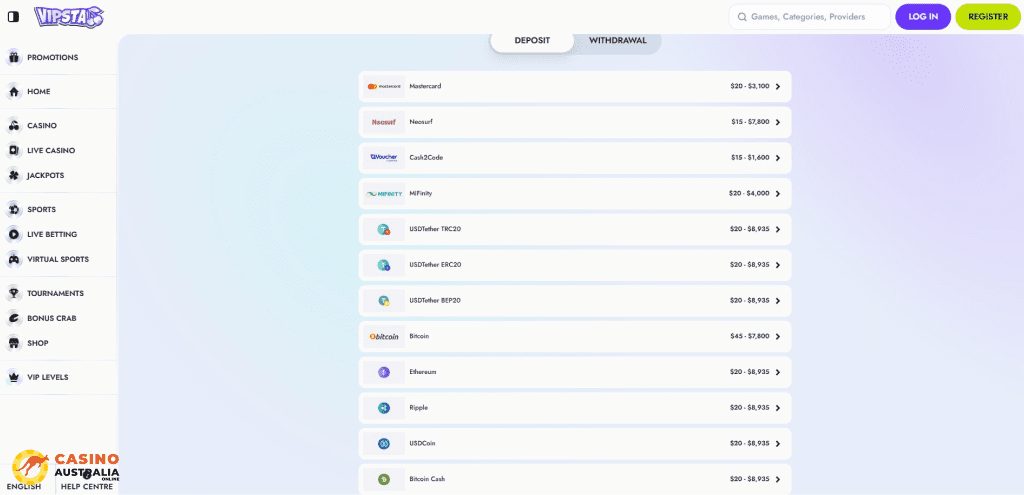Viewport: 1024px width, 495px height.
Task: Click the USDTether BEP20 coin icon
Action: pyautogui.click(x=383, y=300)
